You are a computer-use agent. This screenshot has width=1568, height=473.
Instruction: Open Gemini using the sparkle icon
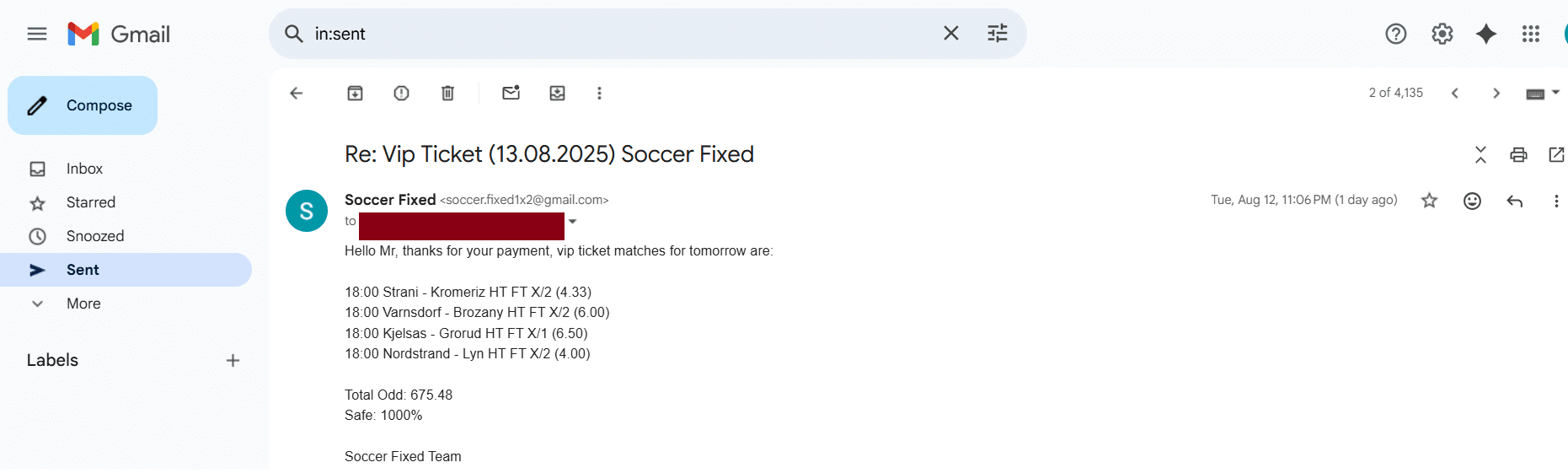click(1486, 34)
